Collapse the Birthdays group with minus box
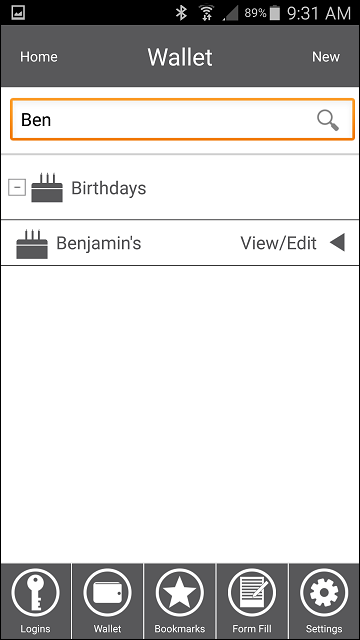 (x=17, y=188)
